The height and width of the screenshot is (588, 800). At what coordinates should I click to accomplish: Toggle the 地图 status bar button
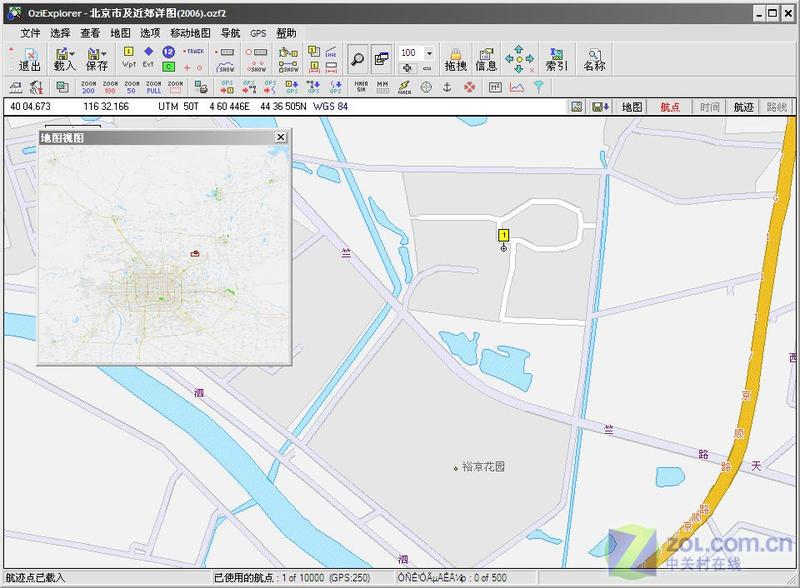click(x=632, y=107)
